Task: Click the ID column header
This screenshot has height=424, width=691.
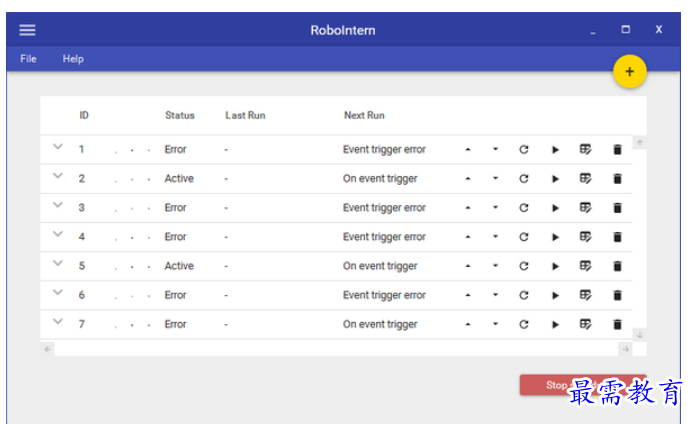Action: click(x=84, y=115)
